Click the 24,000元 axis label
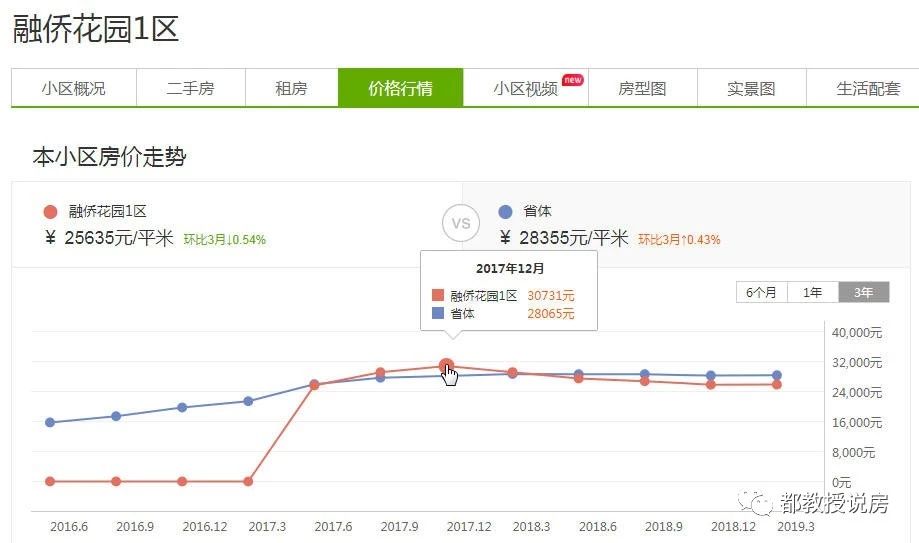The width and height of the screenshot is (919, 543). pyautogui.click(x=857, y=392)
